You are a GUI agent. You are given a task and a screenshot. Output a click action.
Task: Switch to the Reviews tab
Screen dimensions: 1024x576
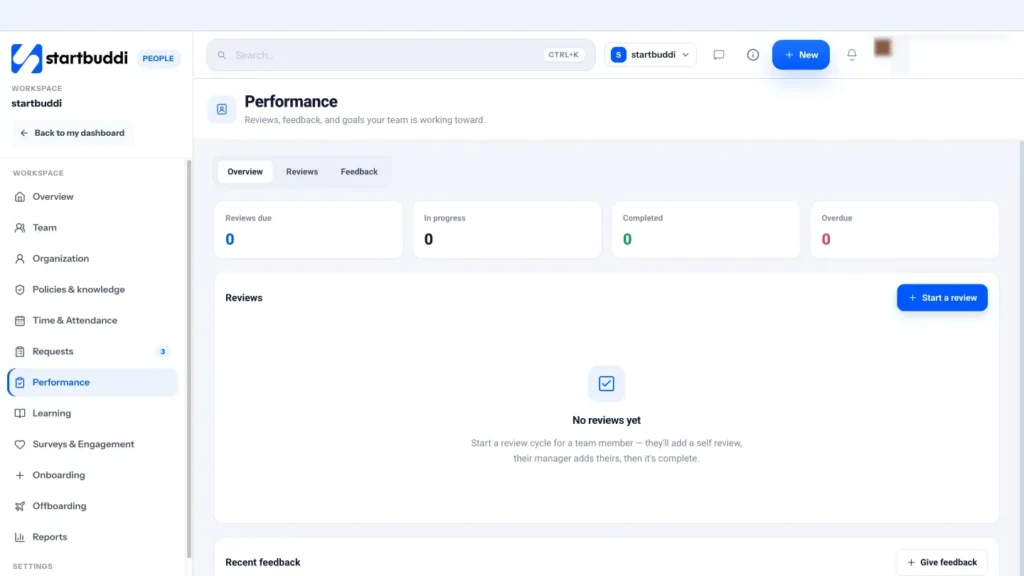coord(302,172)
